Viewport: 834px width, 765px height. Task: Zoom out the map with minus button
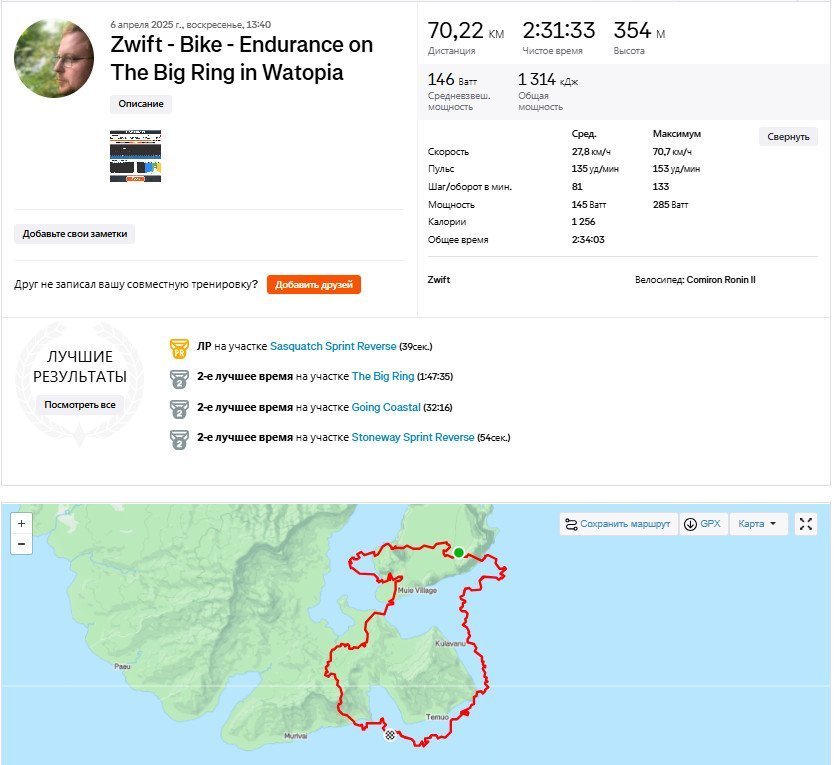pos(21,544)
